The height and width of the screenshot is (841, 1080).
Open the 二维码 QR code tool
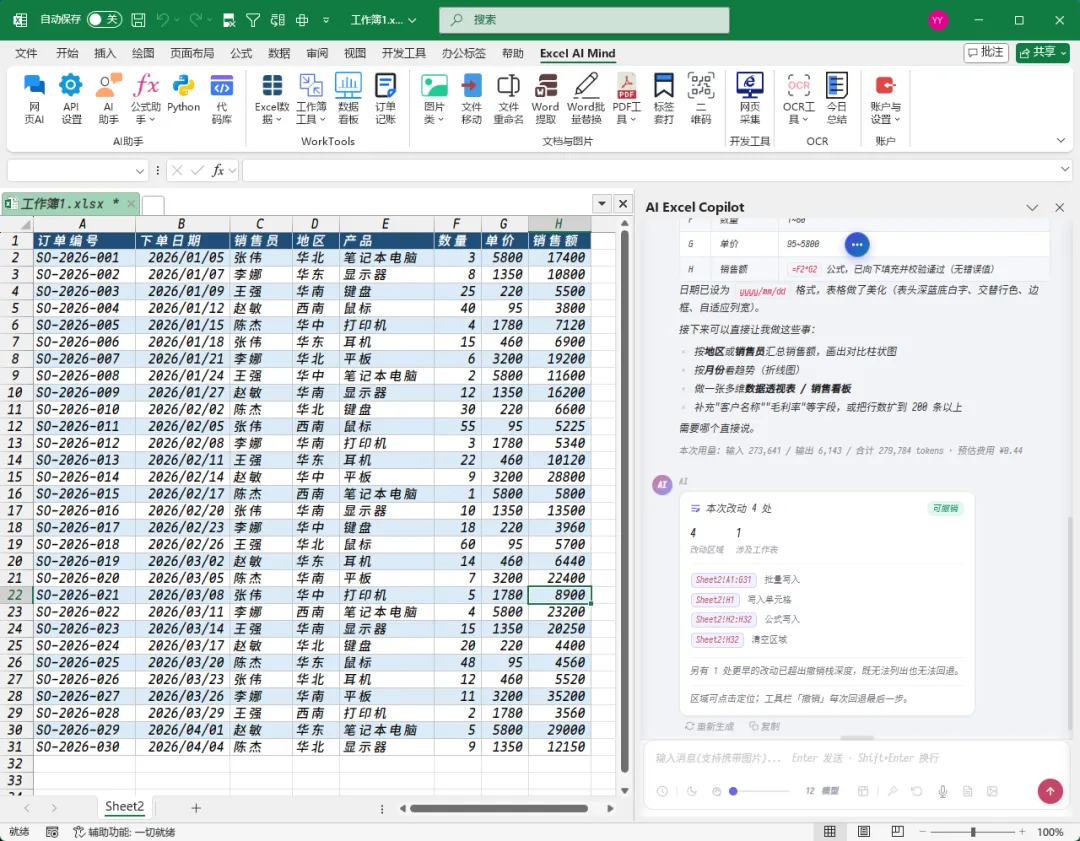point(700,98)
